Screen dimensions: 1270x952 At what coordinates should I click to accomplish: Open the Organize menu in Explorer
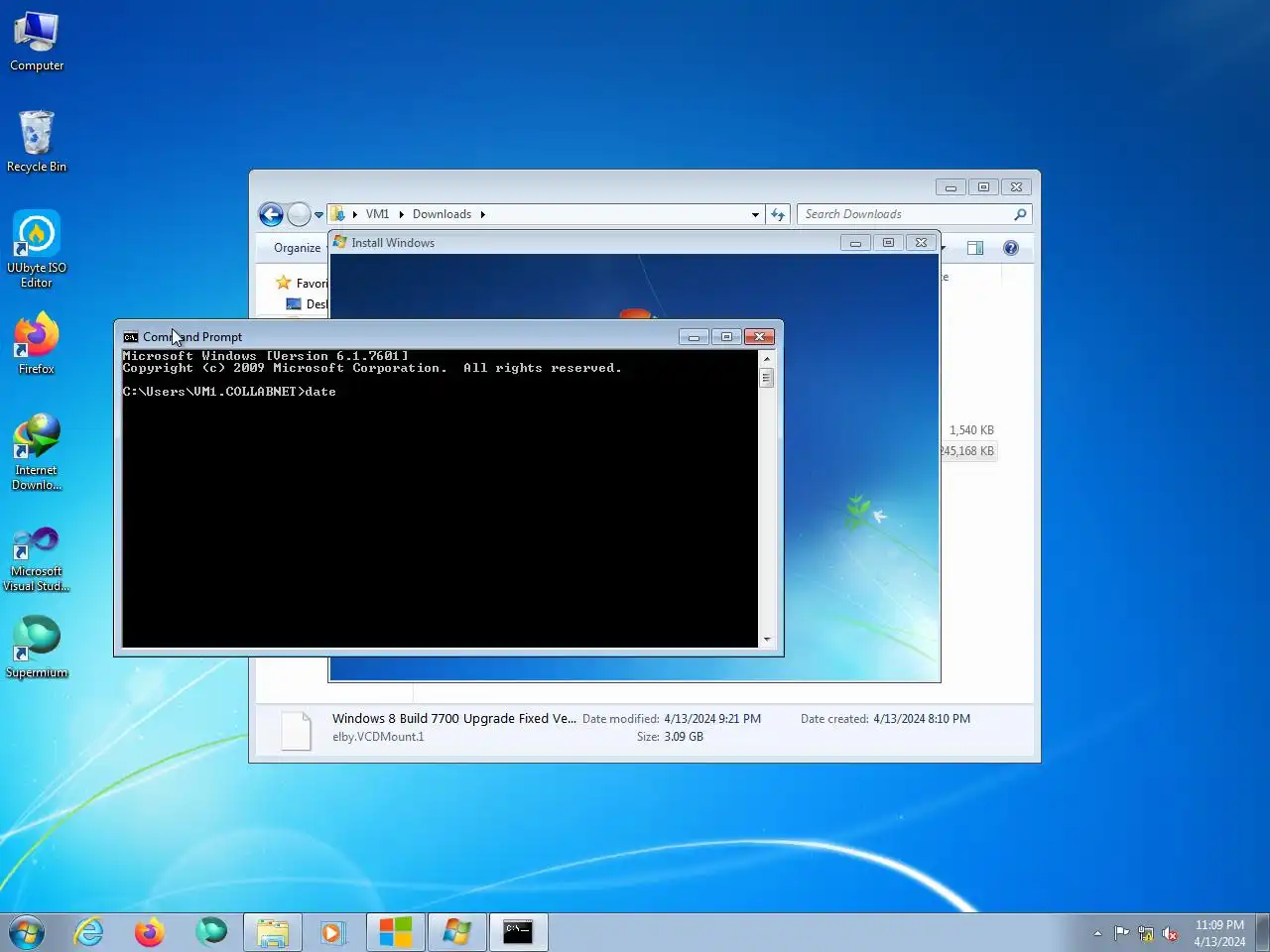tap(297, 248)
